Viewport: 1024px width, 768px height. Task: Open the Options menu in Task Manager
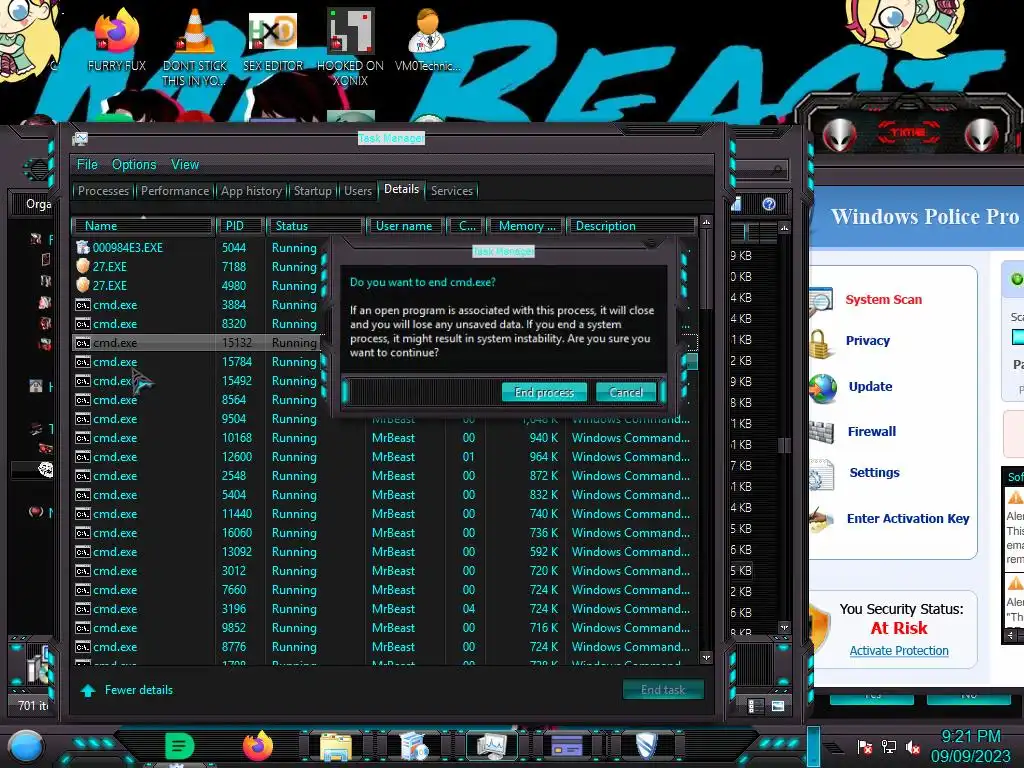pos(134,165)
